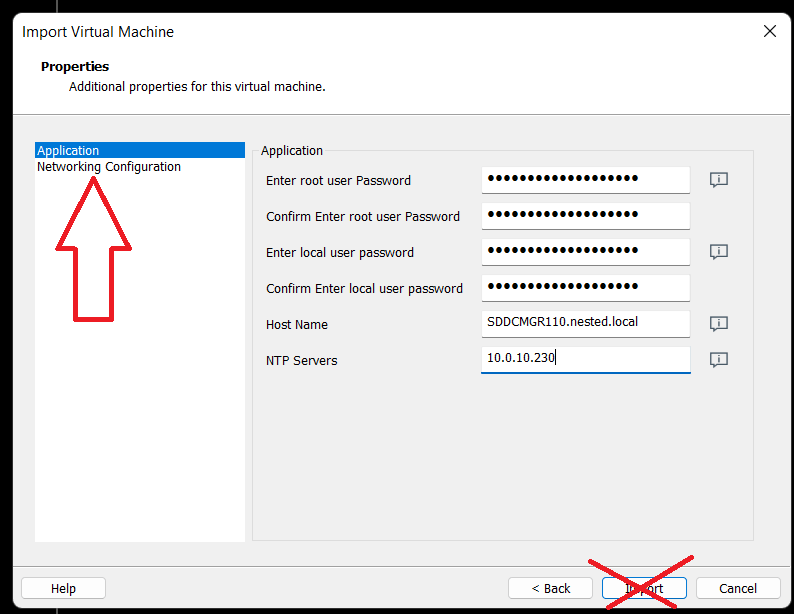794x614 pixels.
Task: Select Networking Configuration in the list
Action: pyautogui.click(x=109, y=167)
